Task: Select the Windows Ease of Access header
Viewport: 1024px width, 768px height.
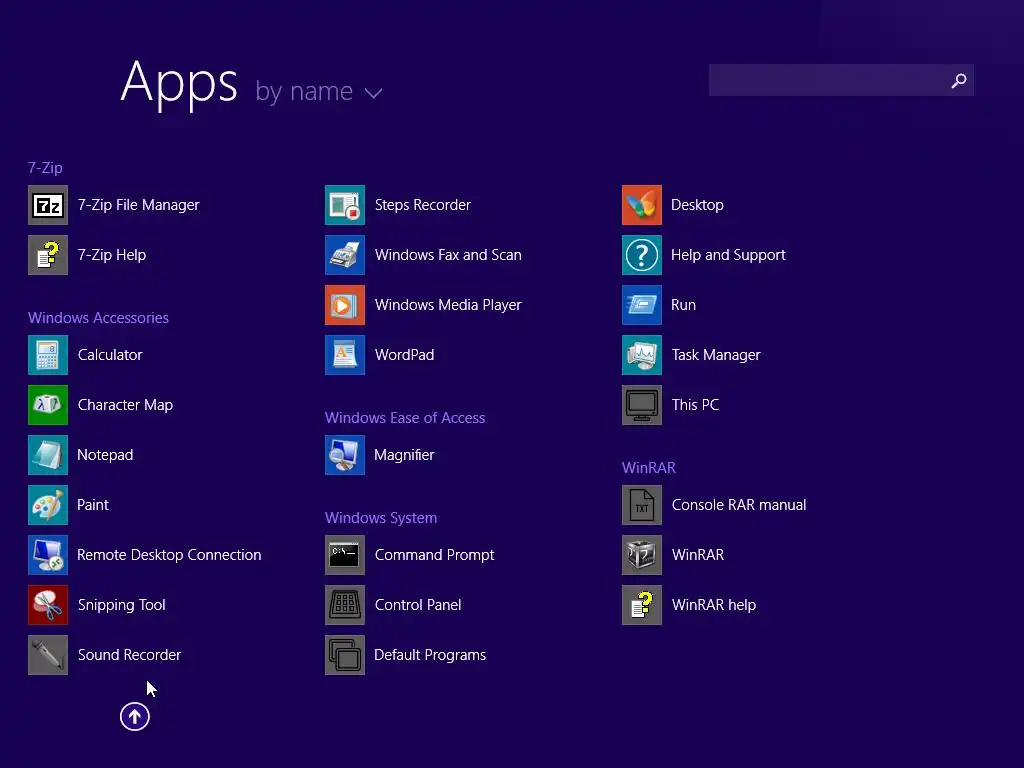Action: coord(405,418)
